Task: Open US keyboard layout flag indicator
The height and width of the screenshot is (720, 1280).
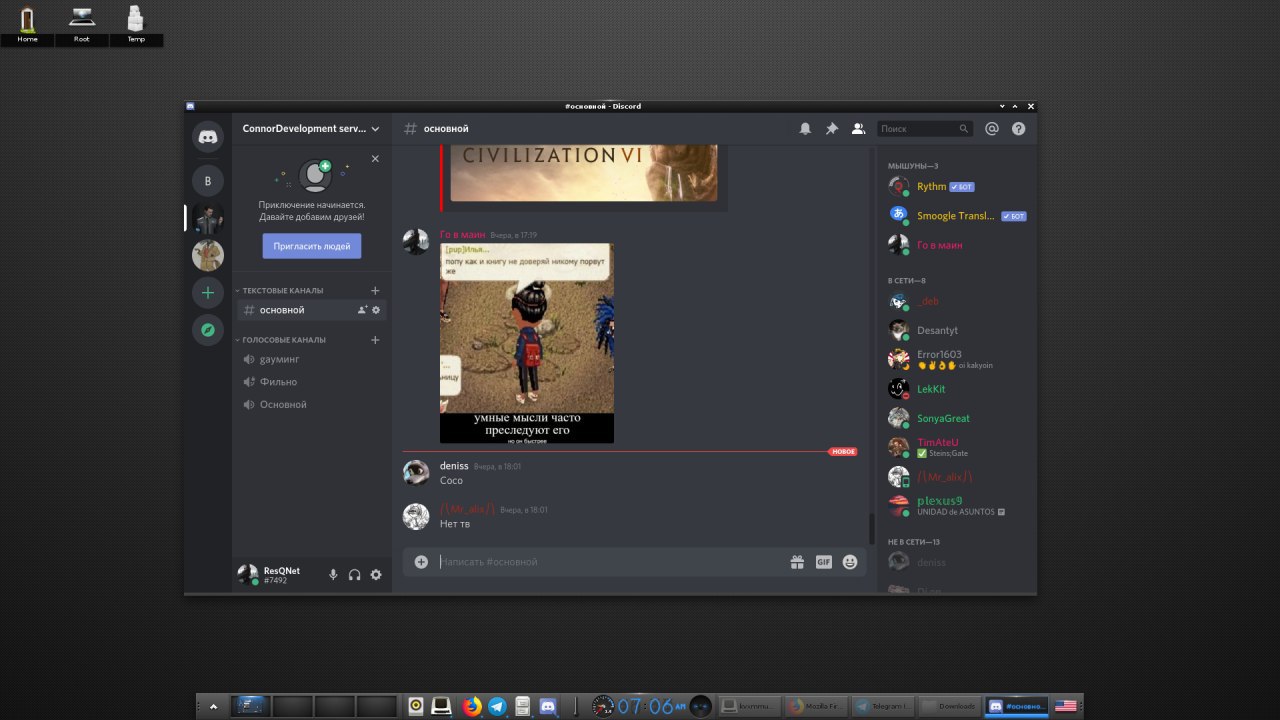Action: point(1066,706)
